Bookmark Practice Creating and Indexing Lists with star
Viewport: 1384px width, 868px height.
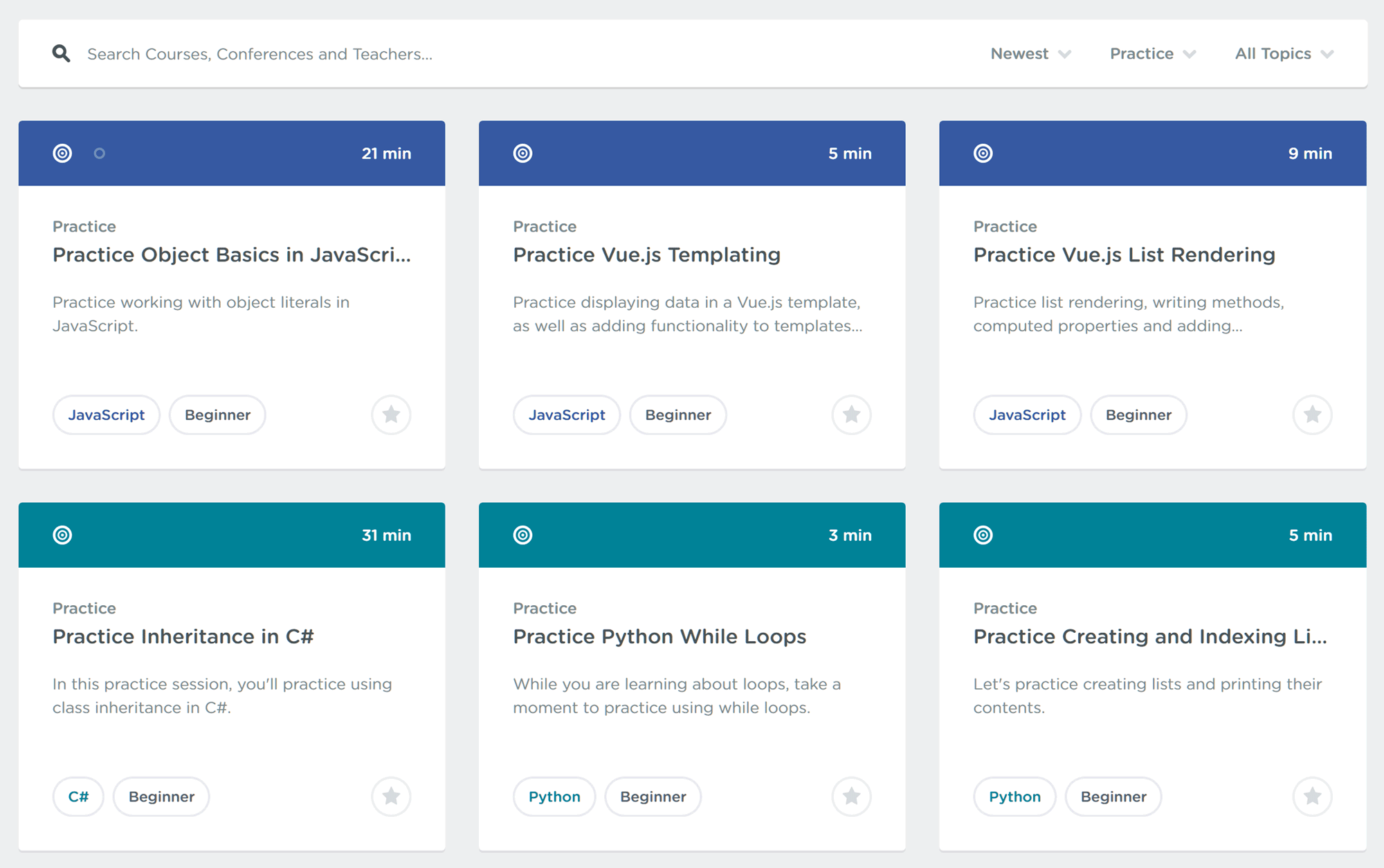point(1312,797)
